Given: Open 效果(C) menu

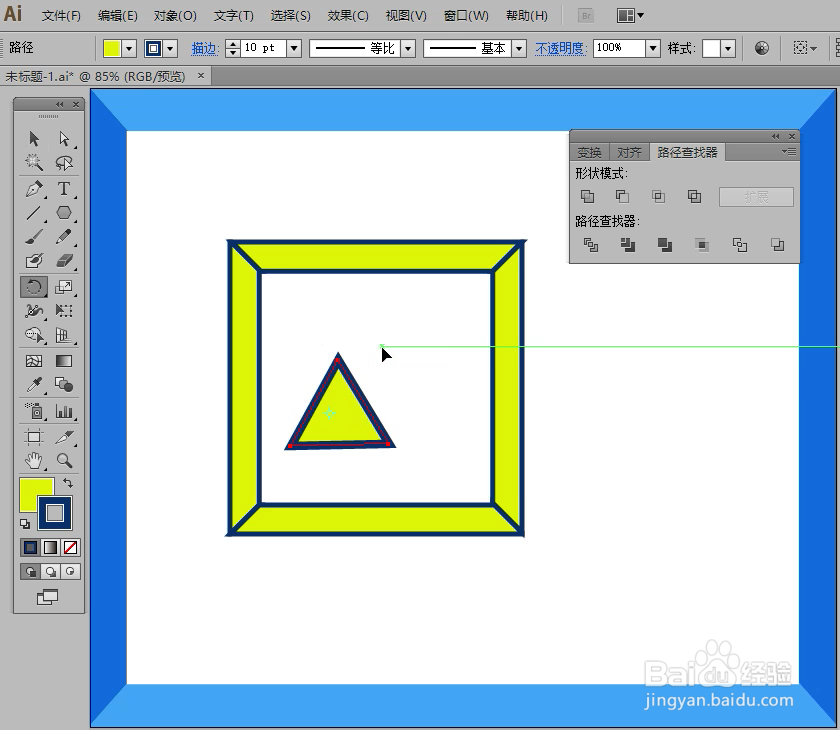Looking at the screenshot, I should coord(348,16).
